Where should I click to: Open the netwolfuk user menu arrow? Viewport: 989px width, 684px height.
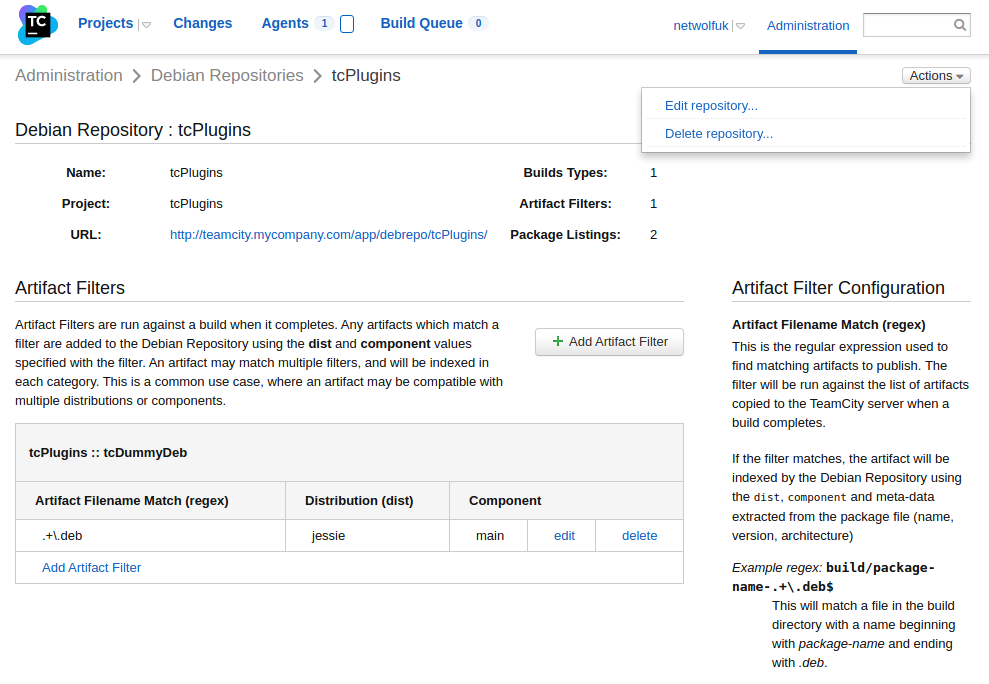(x=740, y=27)
